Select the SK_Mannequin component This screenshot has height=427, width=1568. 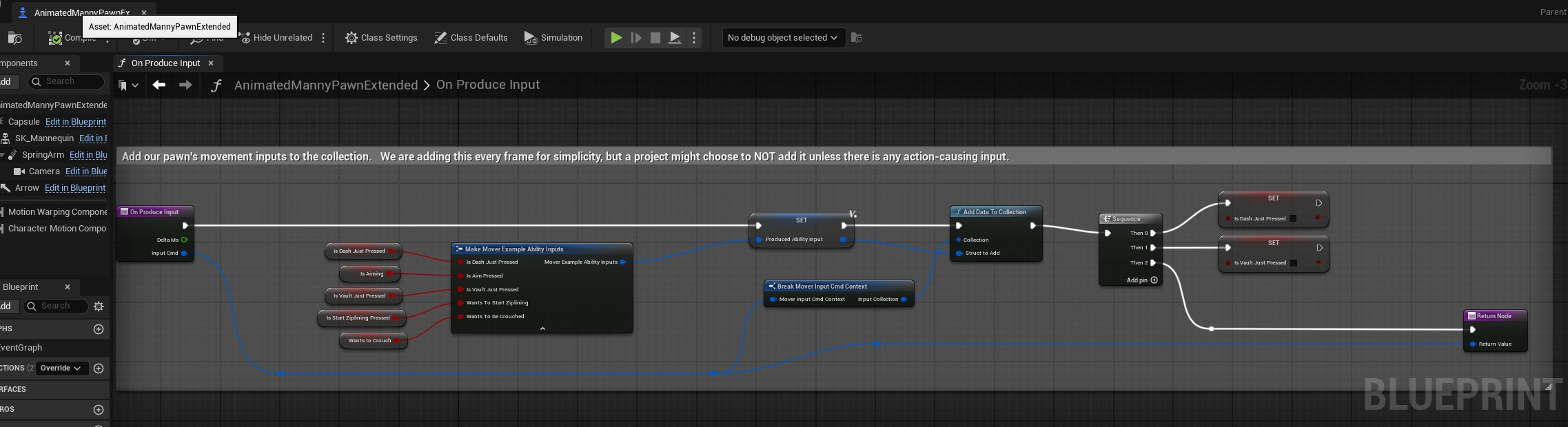44,138
